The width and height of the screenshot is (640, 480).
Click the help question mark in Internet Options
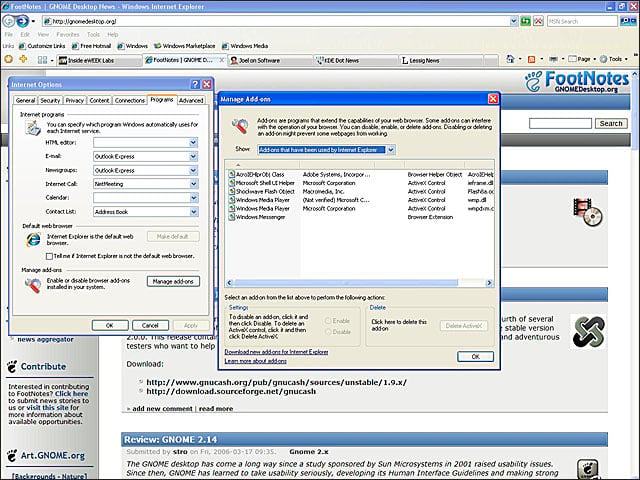[195, 84]
